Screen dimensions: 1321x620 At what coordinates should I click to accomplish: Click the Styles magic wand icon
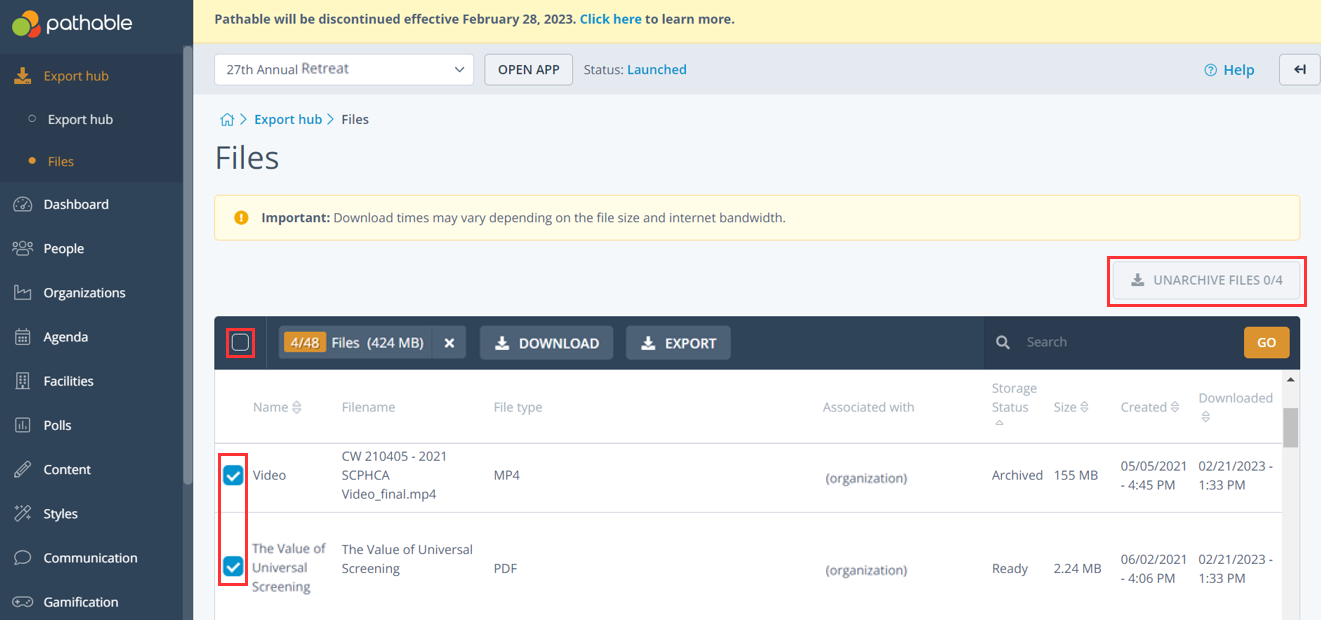tap(23, 513)
